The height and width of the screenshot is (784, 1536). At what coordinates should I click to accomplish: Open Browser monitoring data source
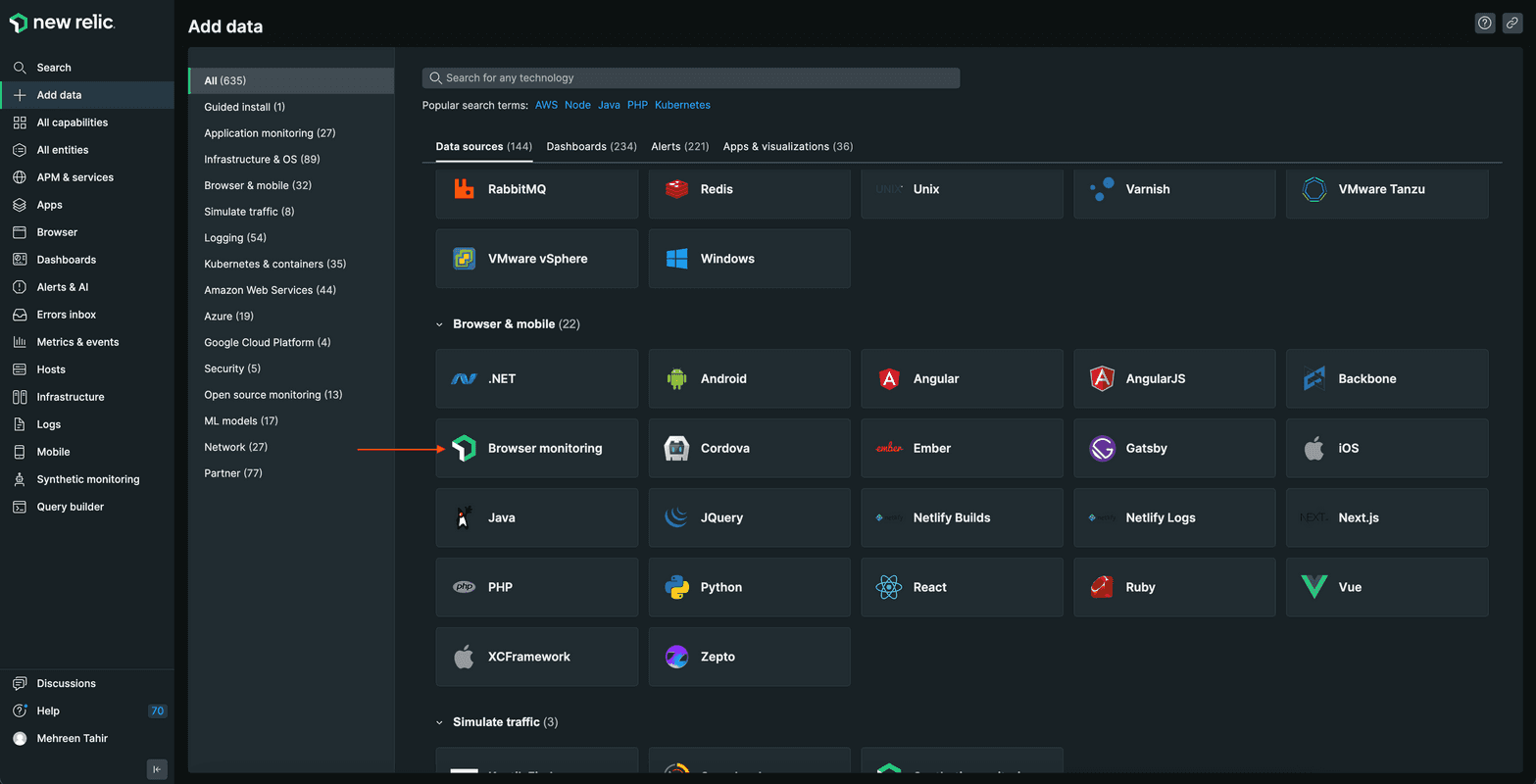click(x=536, y=449)
